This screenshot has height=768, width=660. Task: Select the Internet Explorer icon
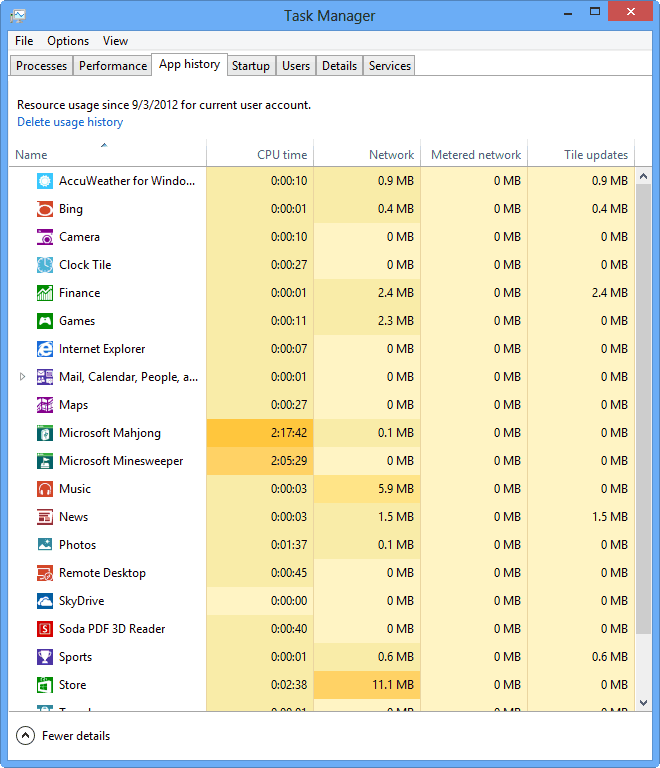pyautogui.click(x=45, y=349)
